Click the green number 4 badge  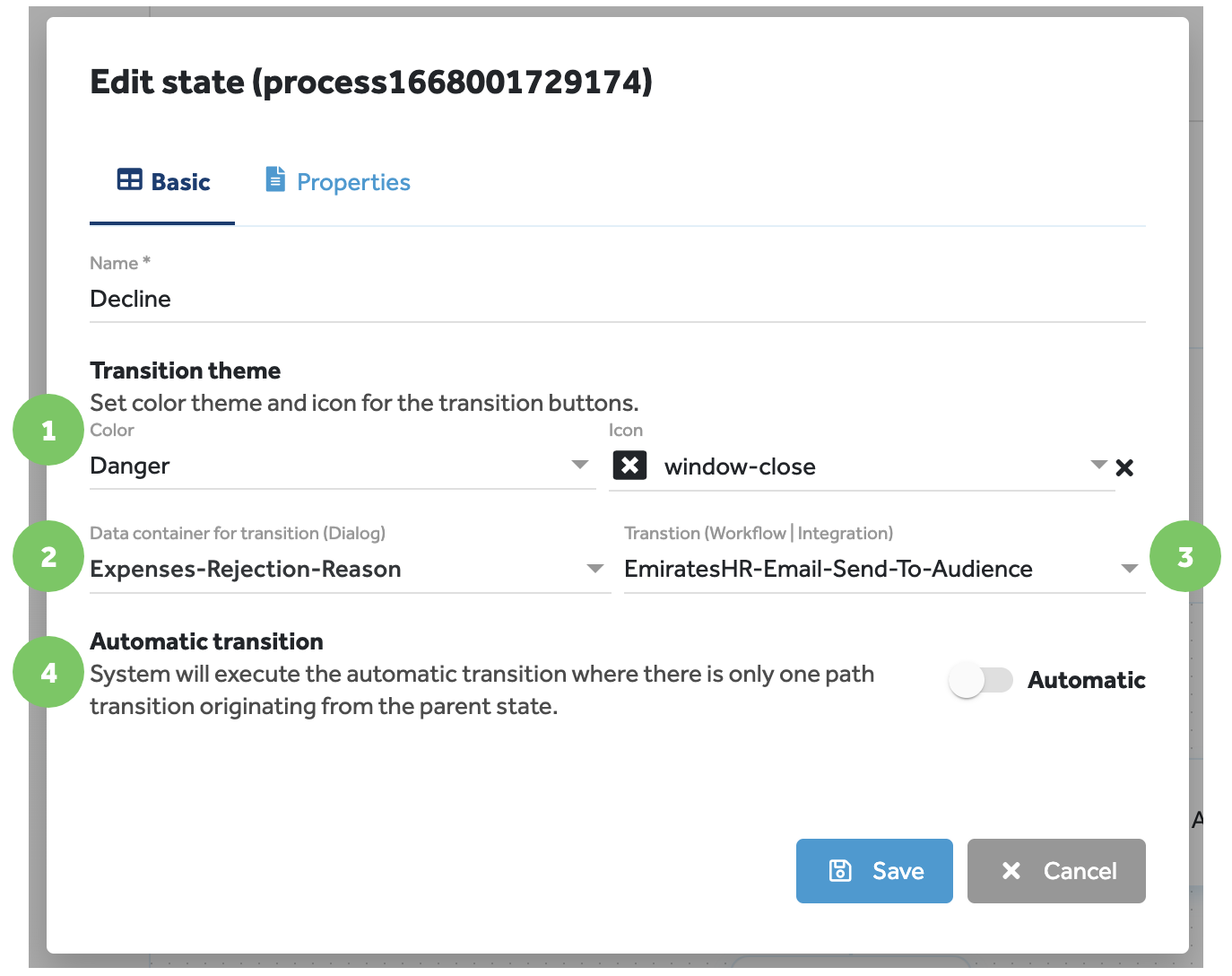48,673
